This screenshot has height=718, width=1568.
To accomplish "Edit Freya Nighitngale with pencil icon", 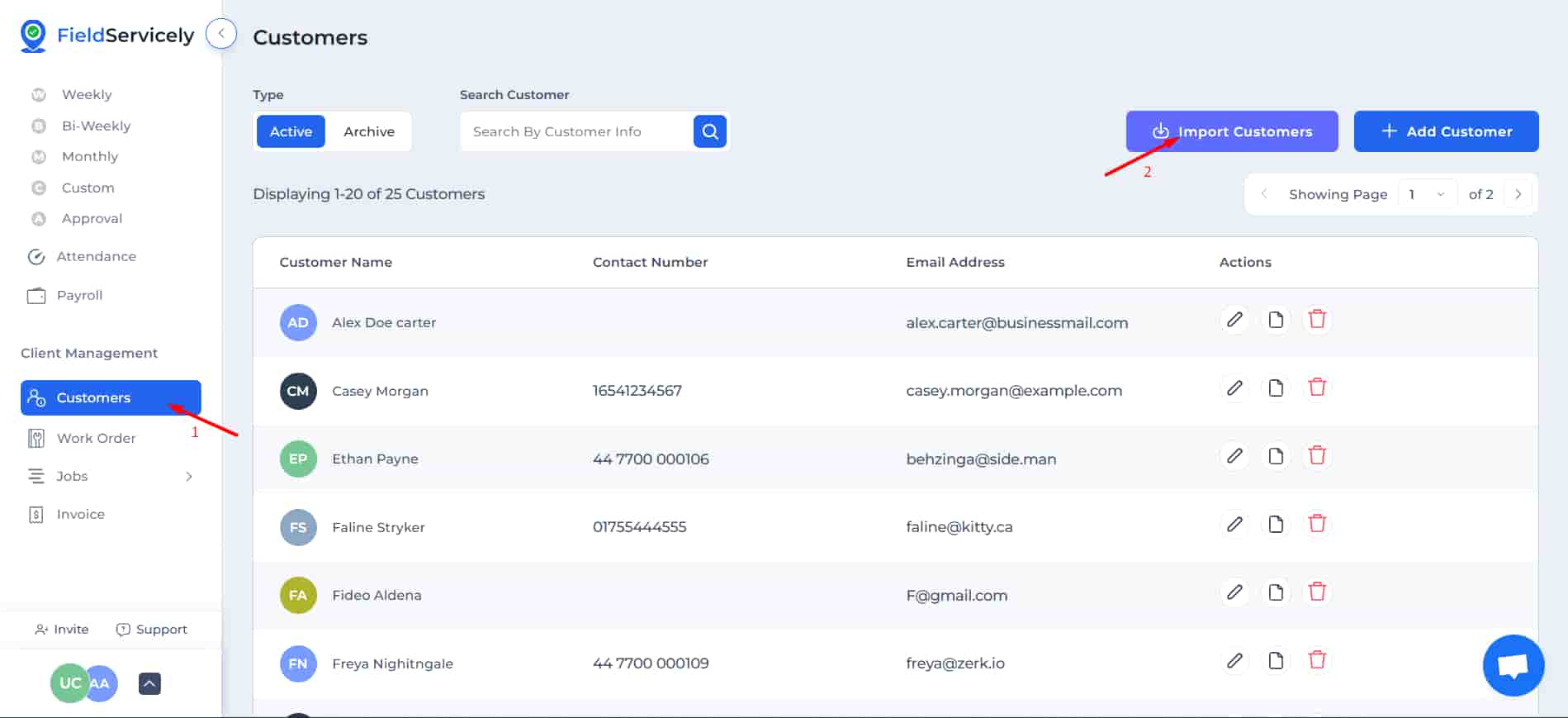I will pyautogui.click(x=1234, y=661).
